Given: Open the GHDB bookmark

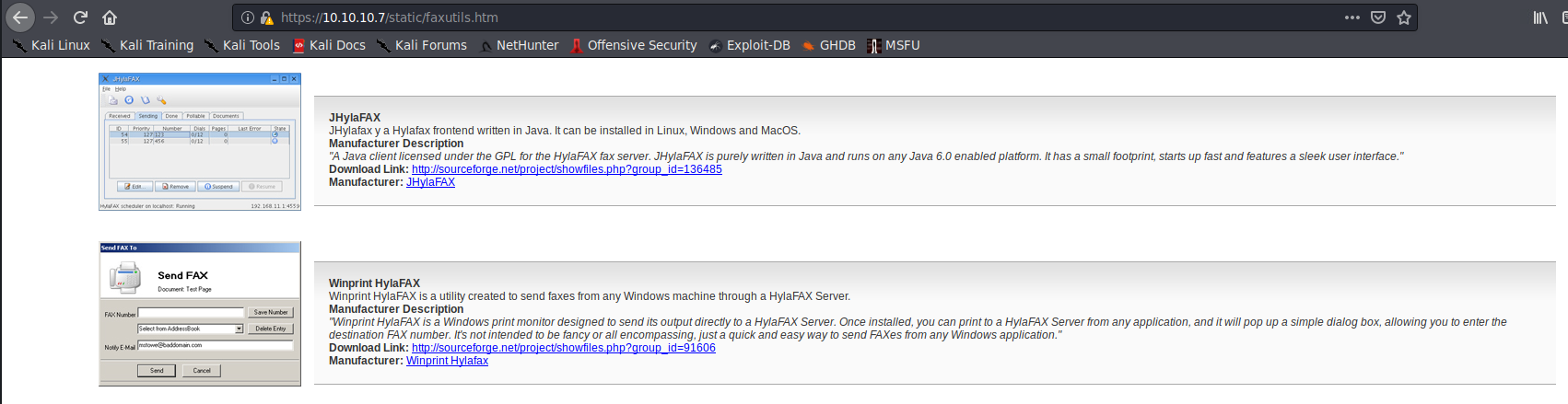Looking at the screenshot, I should pyautogui.click(x=829, y=45).
